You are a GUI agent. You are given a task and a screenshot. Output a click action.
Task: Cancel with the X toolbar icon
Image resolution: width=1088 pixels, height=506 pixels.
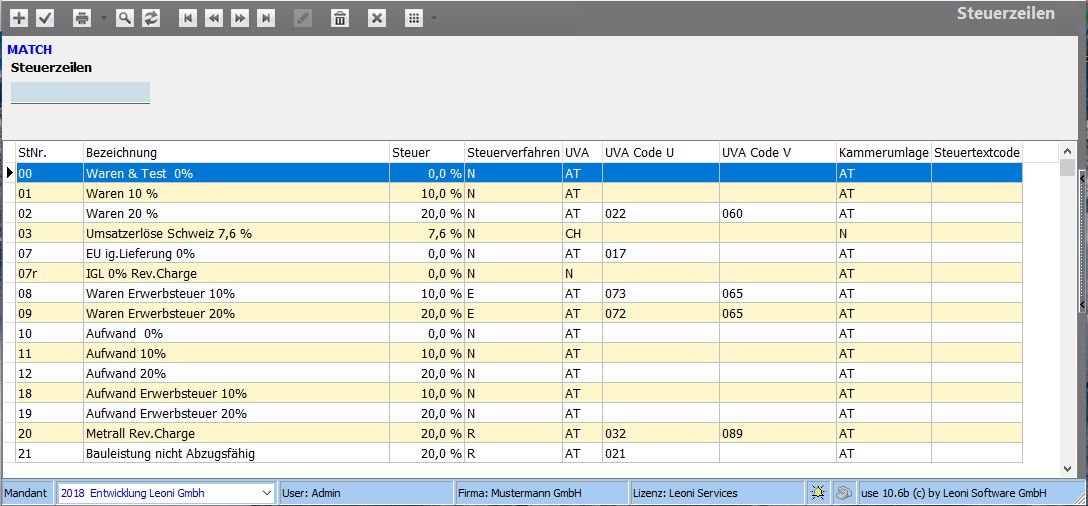[377, 19]
